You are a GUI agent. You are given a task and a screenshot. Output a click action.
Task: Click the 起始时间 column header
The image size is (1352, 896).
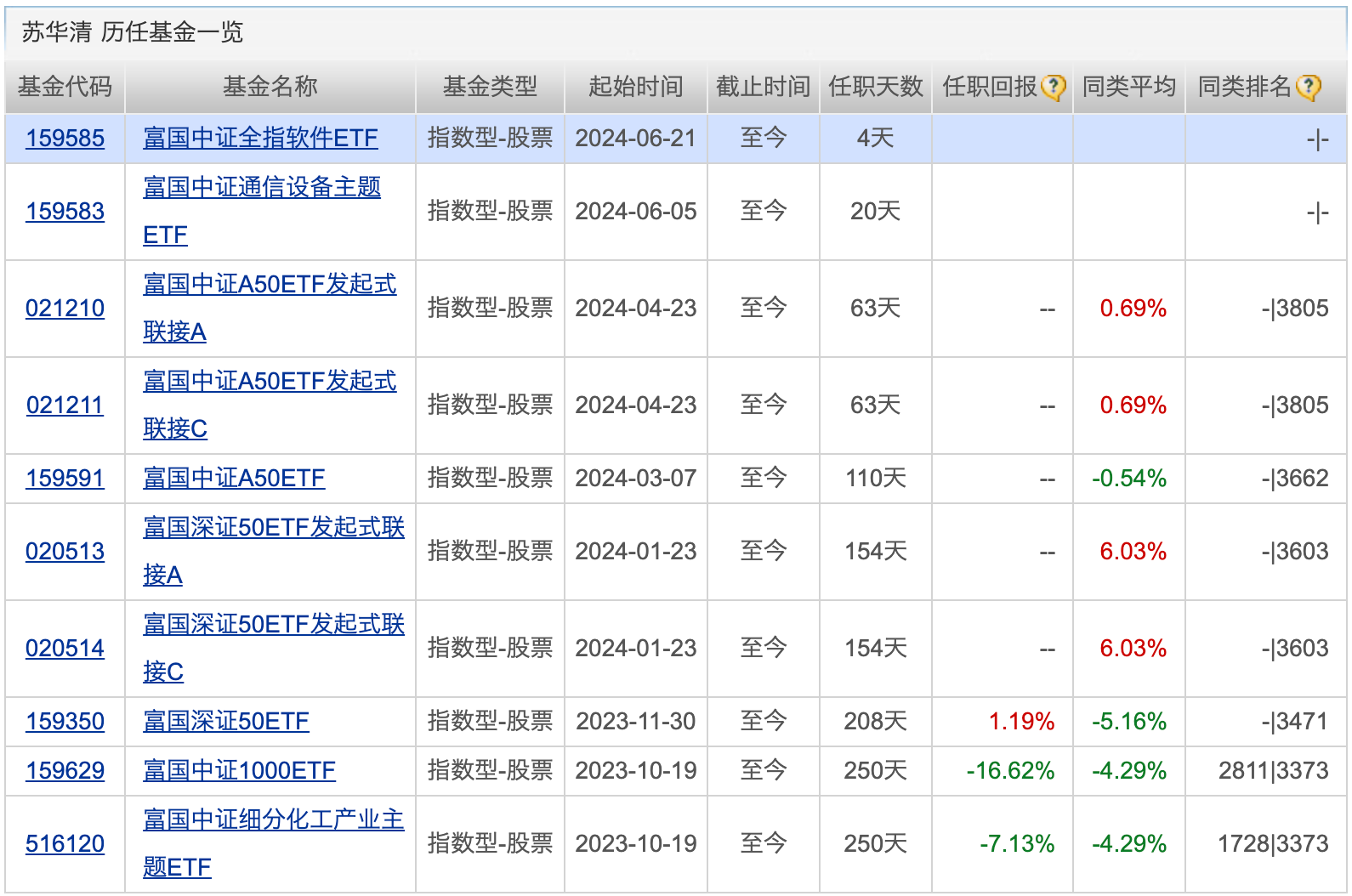click(x=635, y=87)
